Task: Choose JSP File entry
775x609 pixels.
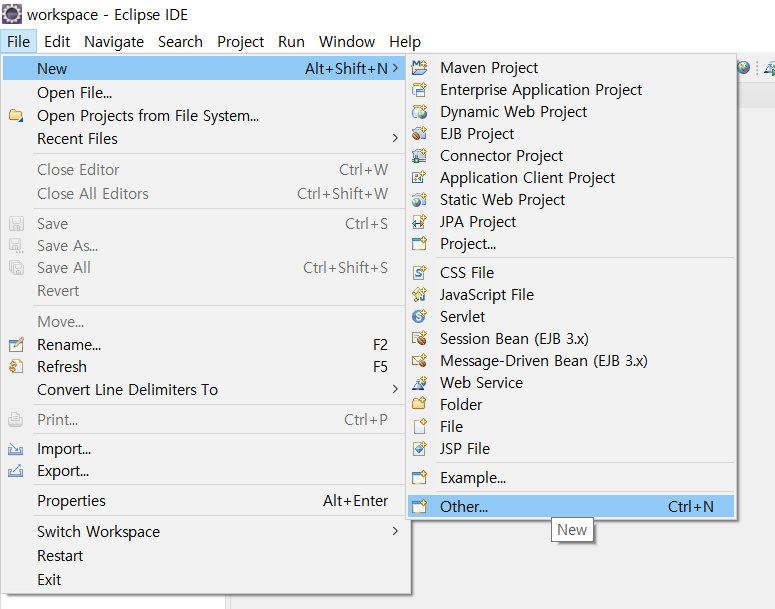Action: pos(571,448)
